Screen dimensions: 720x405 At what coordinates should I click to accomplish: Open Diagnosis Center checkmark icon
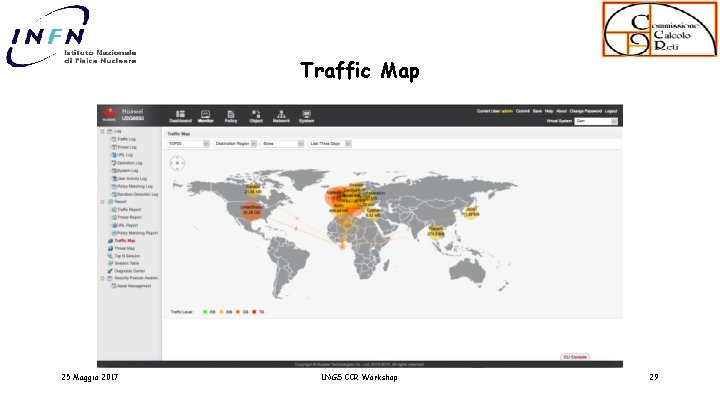coord(110,271)
